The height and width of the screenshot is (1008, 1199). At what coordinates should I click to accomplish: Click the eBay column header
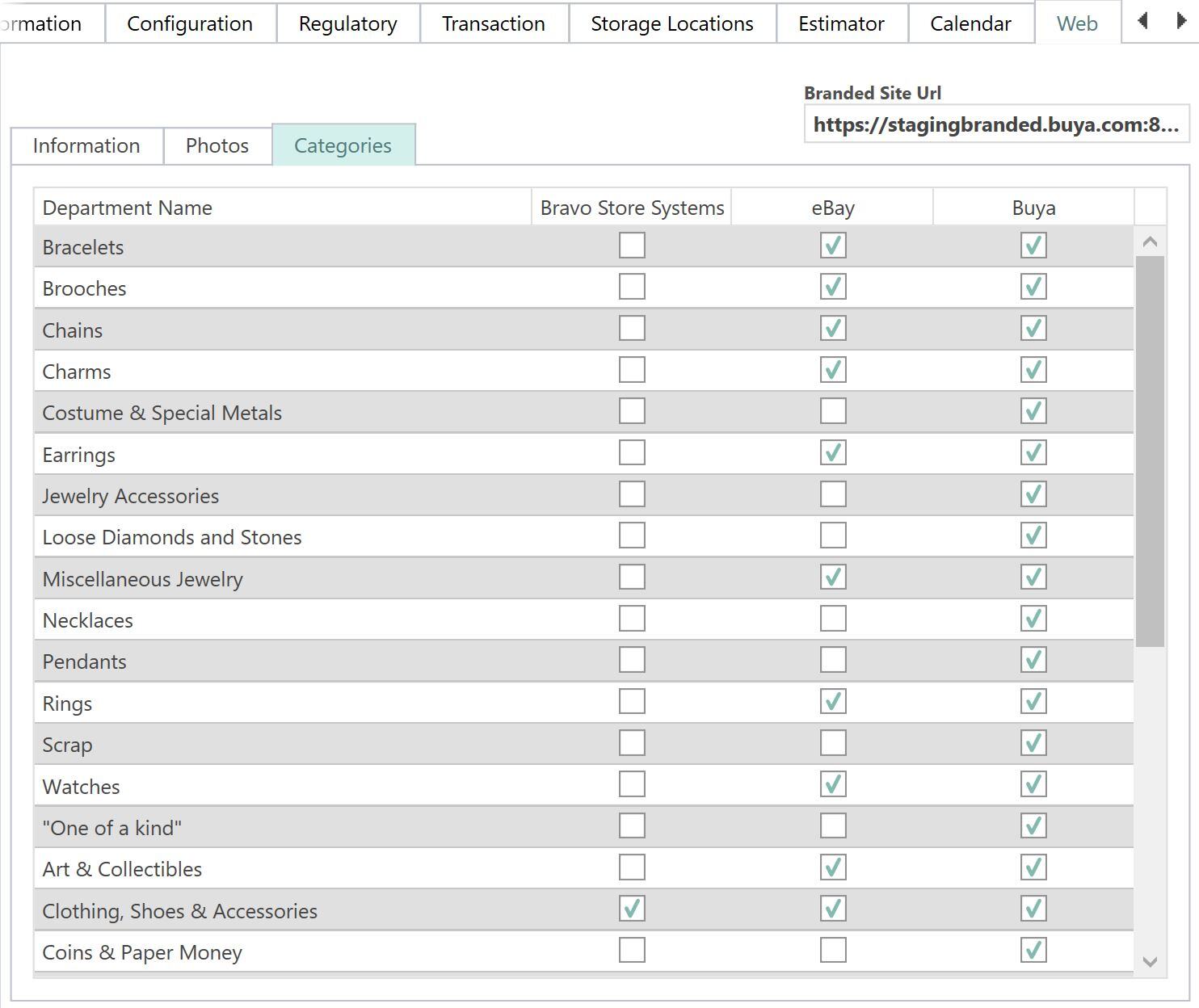(x=833, y=208)
